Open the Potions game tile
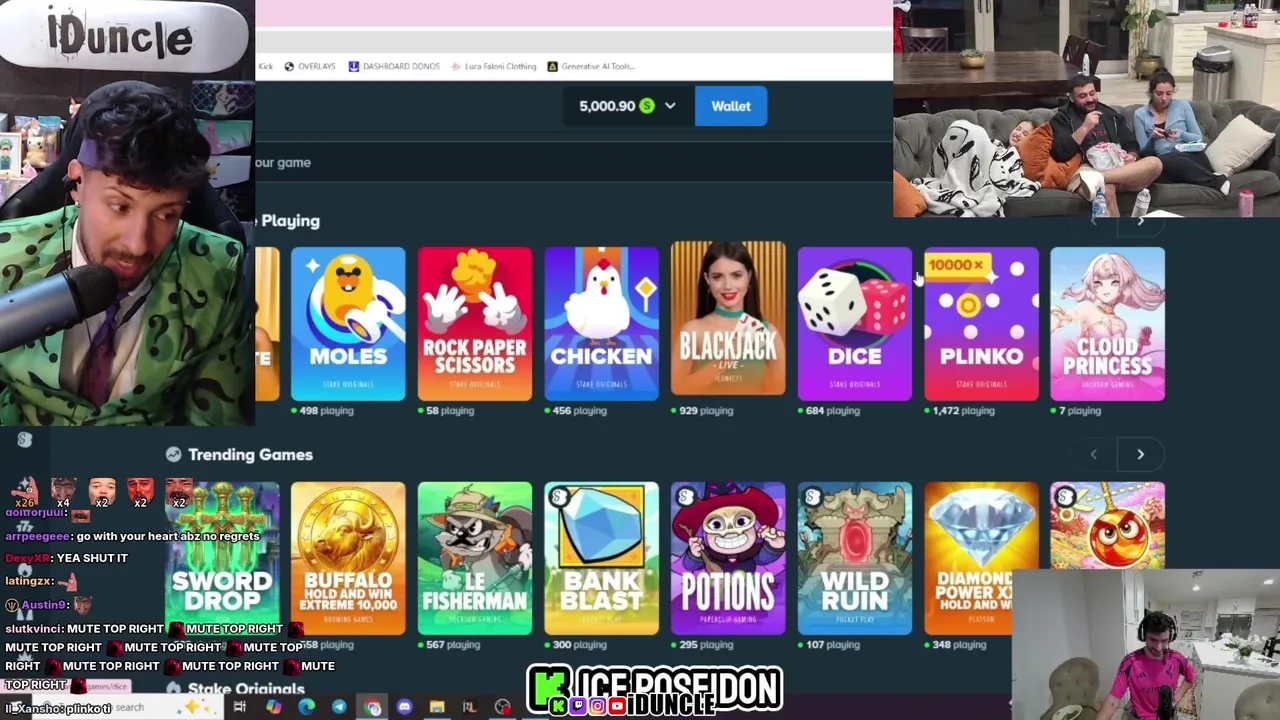 point(728,558)
